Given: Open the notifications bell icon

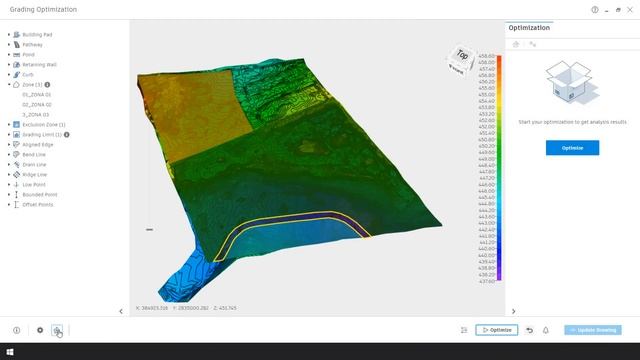Looking at the screenshot, I should pyautogui.click(x=546, y=330).
